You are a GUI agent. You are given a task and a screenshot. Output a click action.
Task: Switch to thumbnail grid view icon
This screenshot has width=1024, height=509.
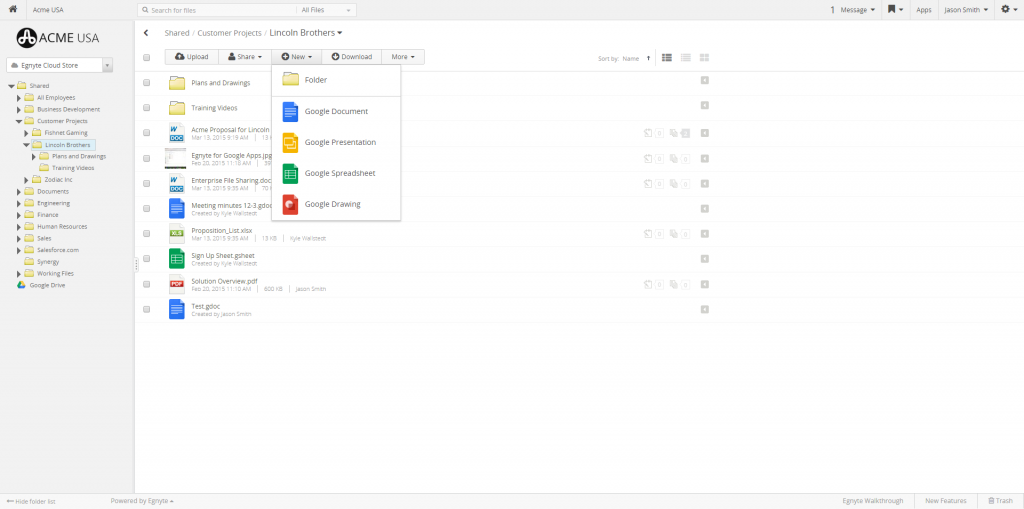coord(704,58)
